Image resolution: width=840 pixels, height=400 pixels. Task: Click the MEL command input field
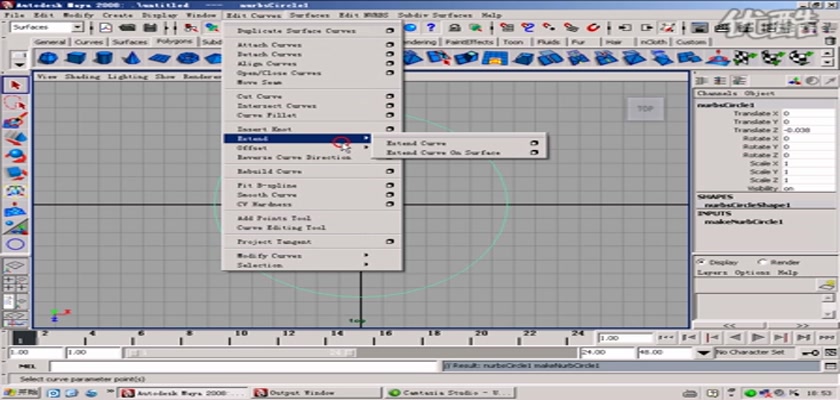pyautogui.click(x=244, y=366)
